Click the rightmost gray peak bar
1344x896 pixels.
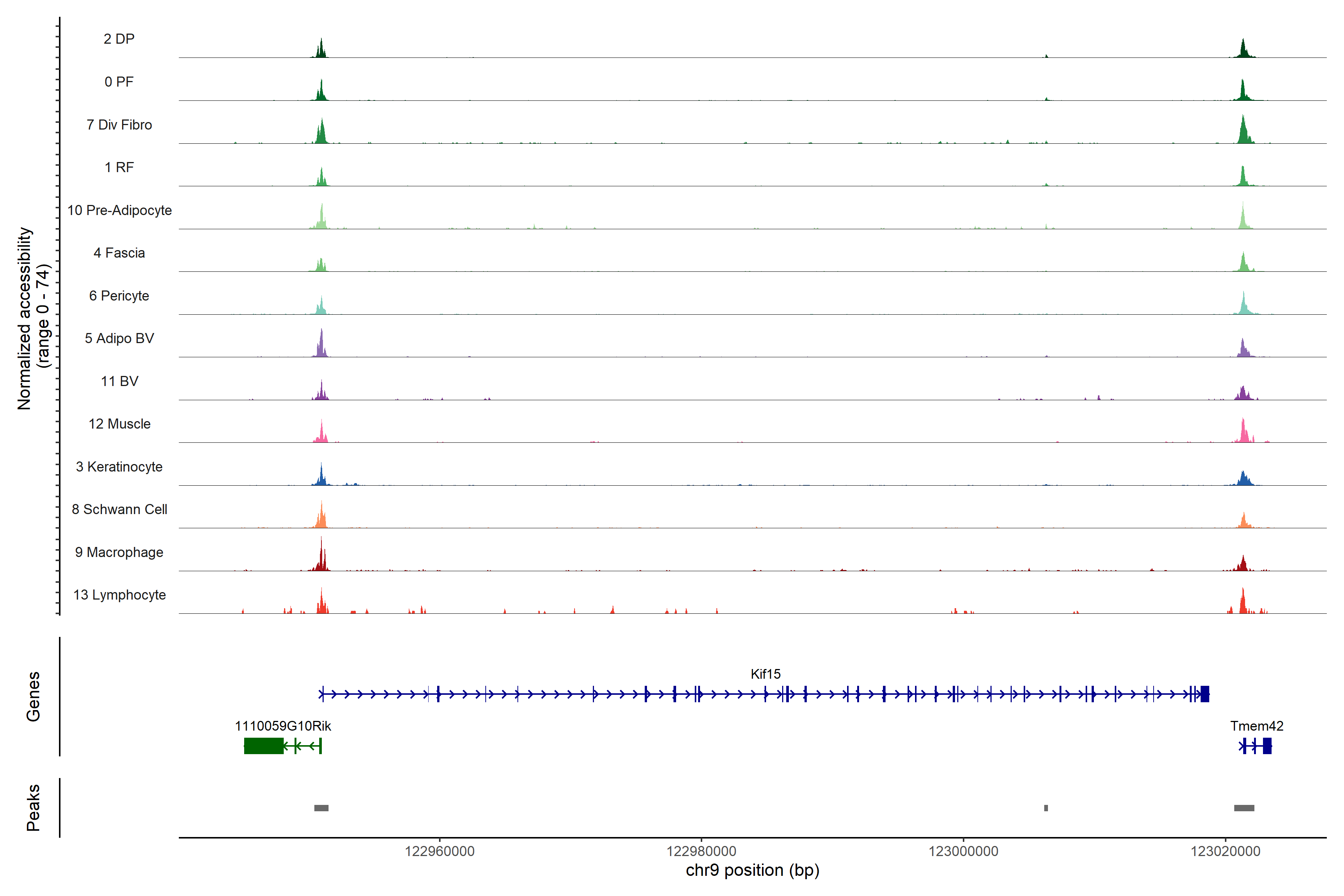tap(1244, 808)
